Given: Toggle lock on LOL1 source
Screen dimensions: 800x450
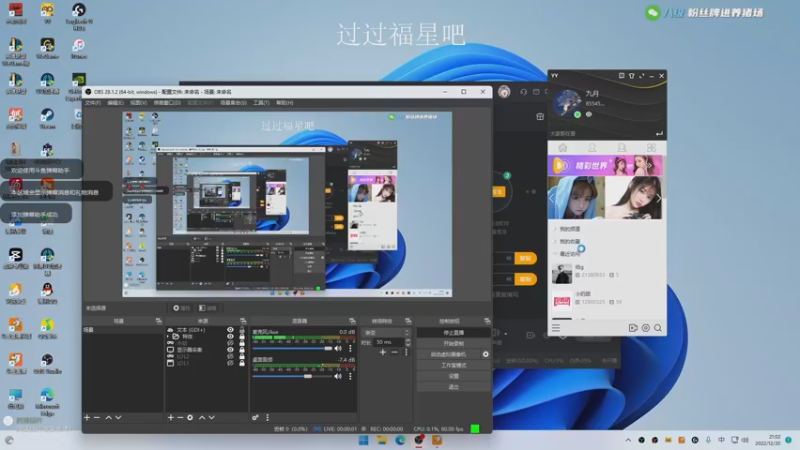Looking at the screenshot, I should tap(242, 363).
